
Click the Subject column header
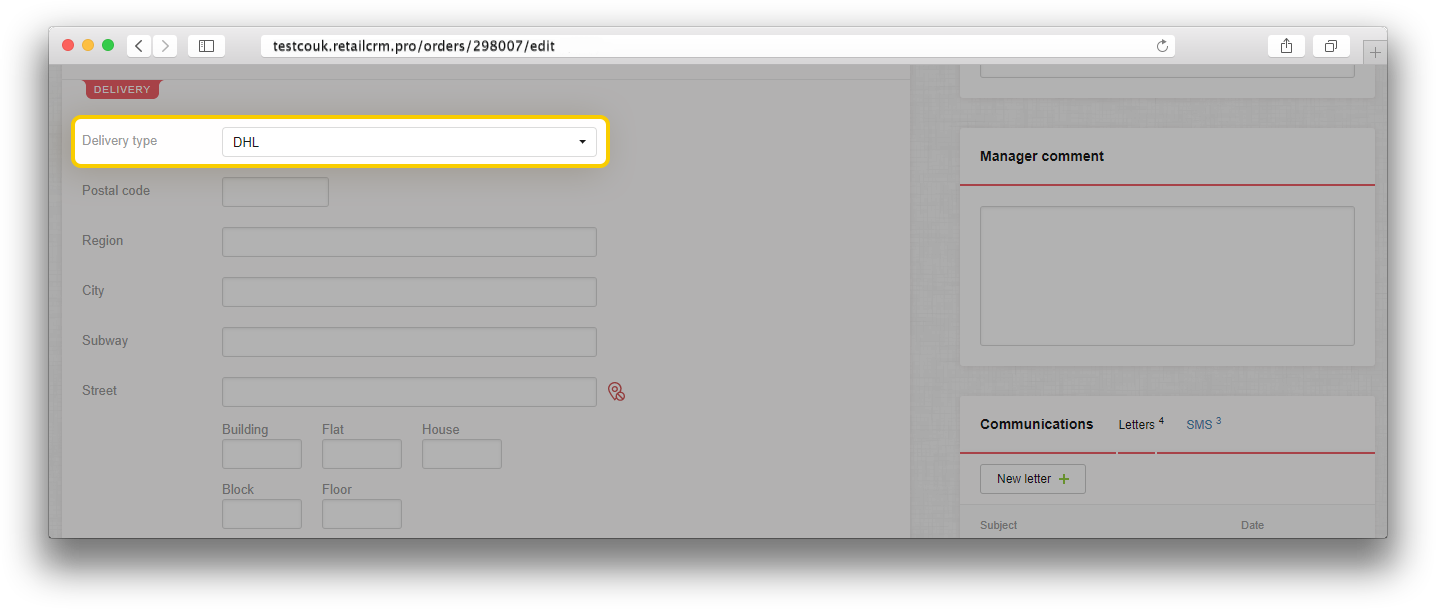tap(998, 525)
